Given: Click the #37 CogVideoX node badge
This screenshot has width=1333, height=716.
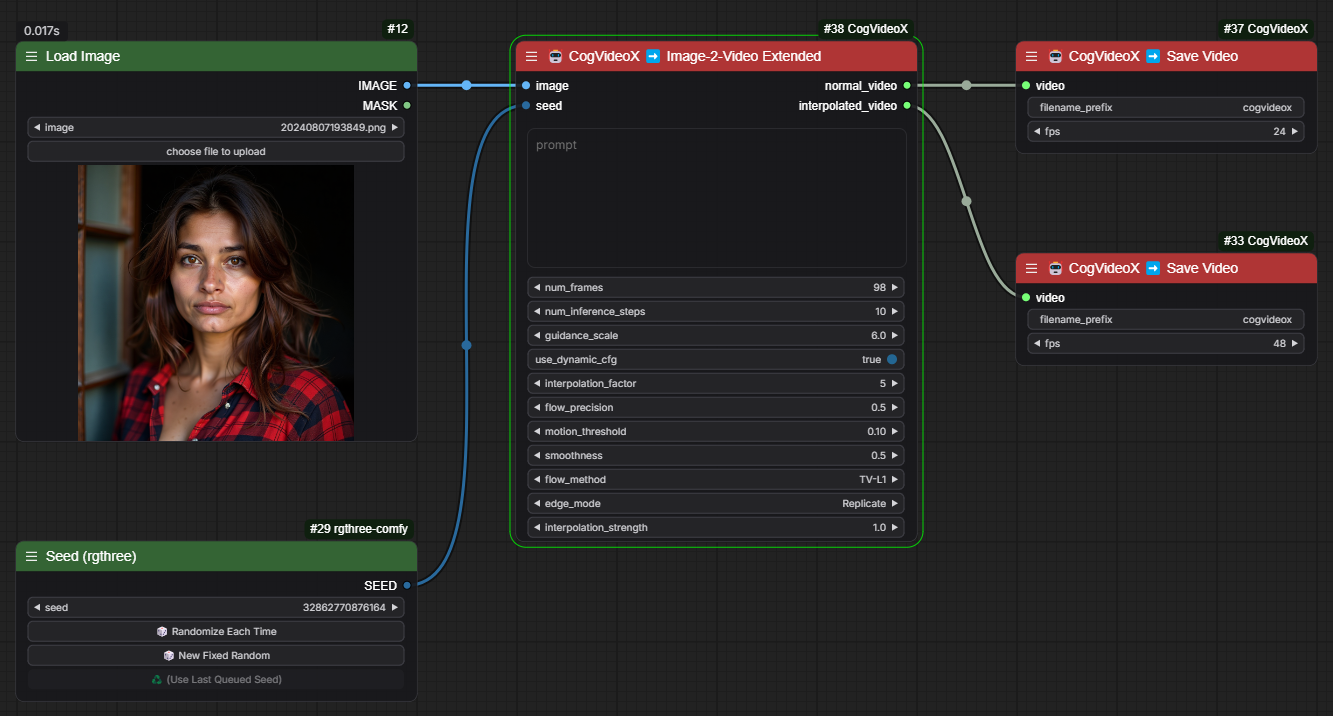Looking at the screenshot, I should pos(1265,29).
